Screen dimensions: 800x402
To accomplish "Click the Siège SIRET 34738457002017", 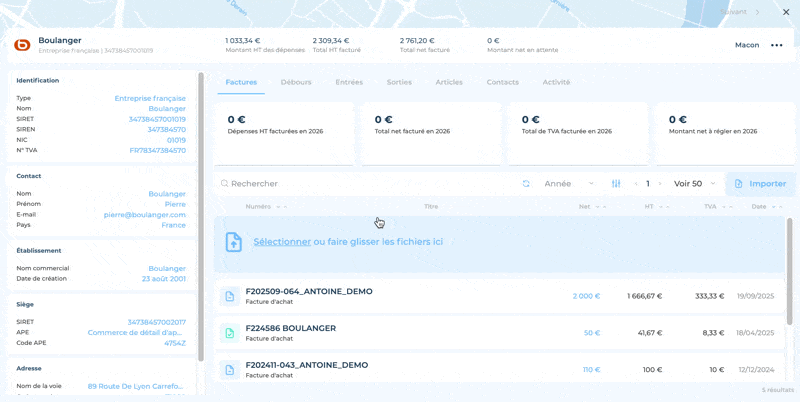I will [x=157, y=322].
